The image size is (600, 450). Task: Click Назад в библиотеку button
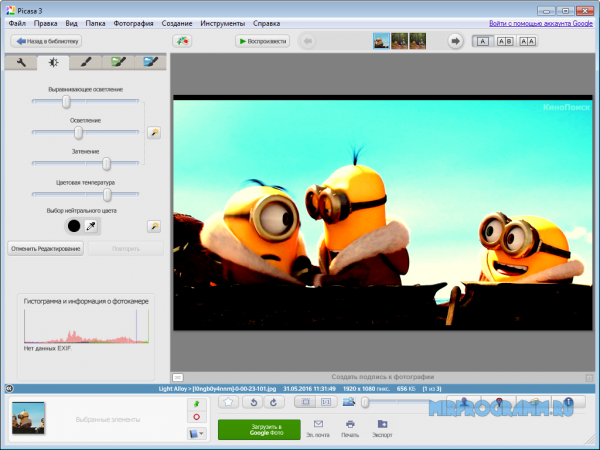pos(45,41)
